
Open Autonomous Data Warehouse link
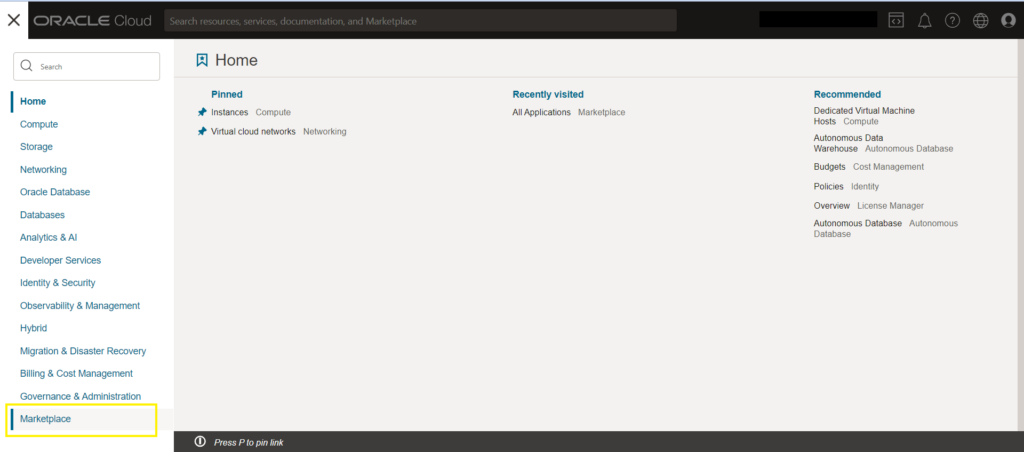(x=848, y=144)
